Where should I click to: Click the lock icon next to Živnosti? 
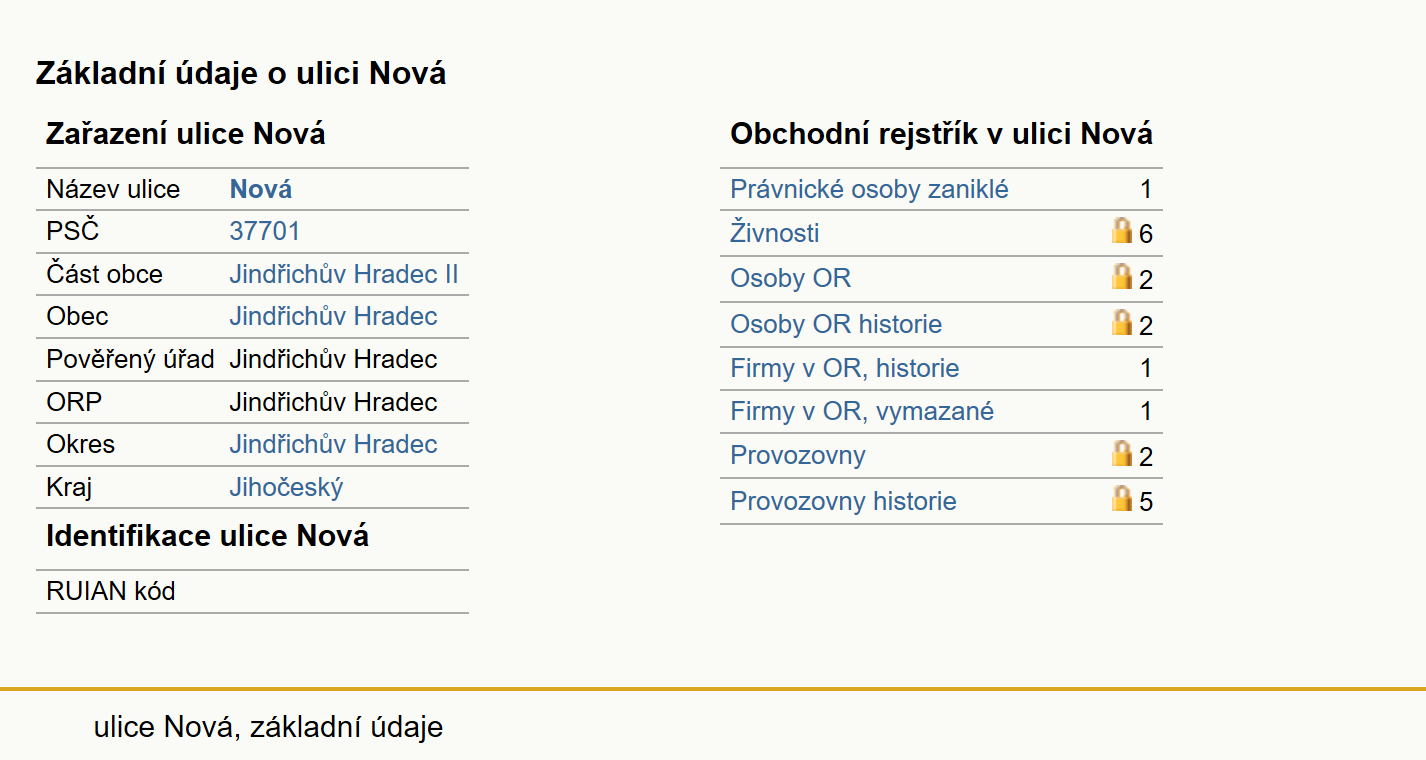[1122, 231]
